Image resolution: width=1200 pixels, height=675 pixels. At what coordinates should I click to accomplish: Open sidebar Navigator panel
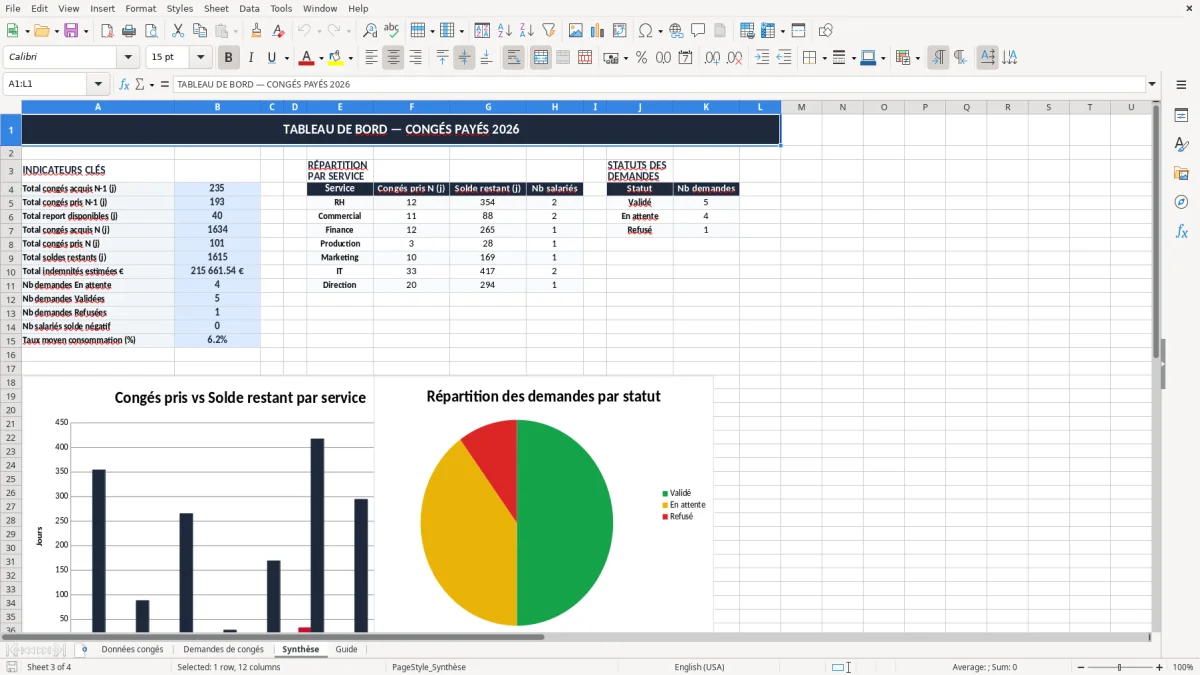coord(1181,202)
